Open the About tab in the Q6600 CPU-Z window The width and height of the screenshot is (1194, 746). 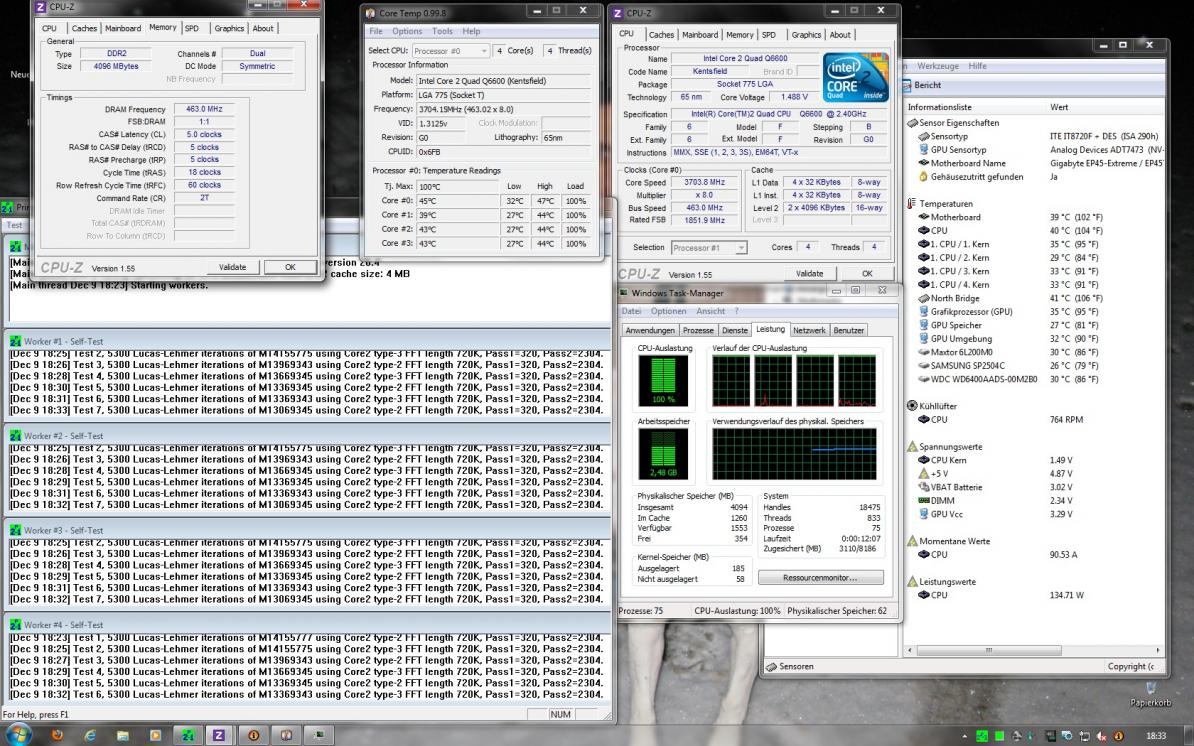pyautogui.click(x=840, y=34)
